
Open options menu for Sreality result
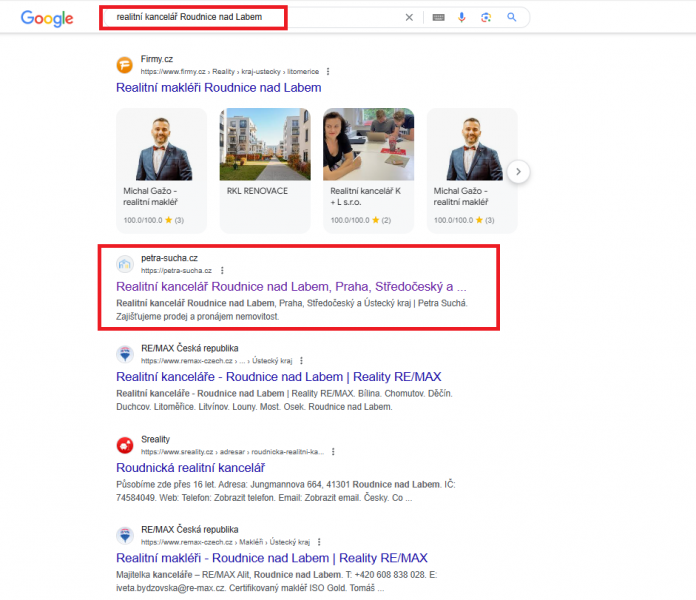click(x=333, y=451)
